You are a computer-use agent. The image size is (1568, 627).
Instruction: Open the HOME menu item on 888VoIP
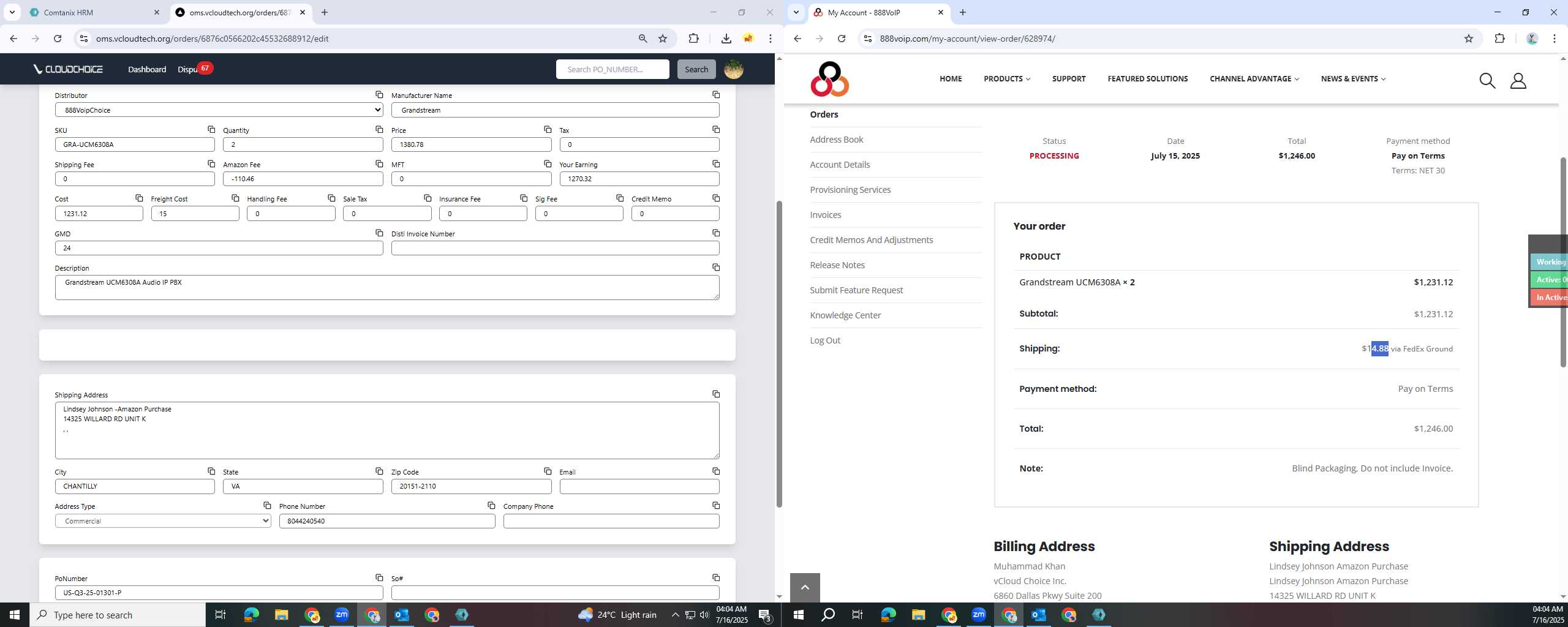point(951,79)
